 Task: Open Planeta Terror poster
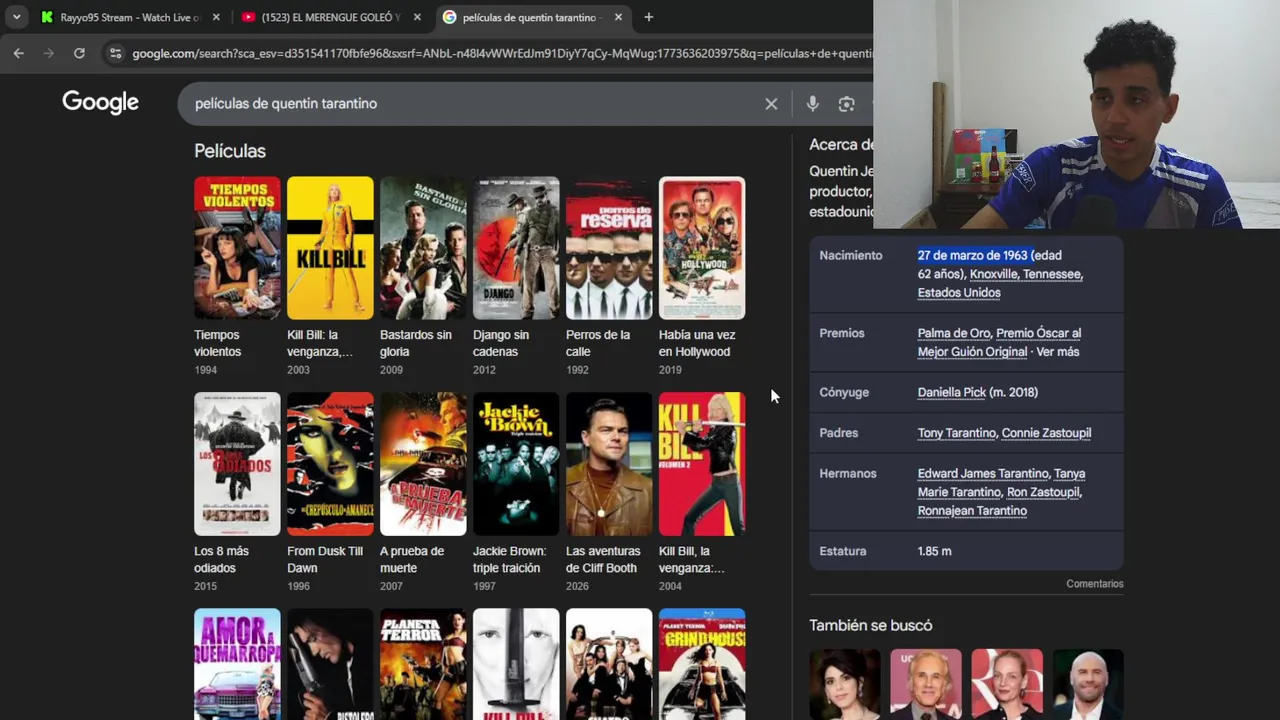coord(423,664)
